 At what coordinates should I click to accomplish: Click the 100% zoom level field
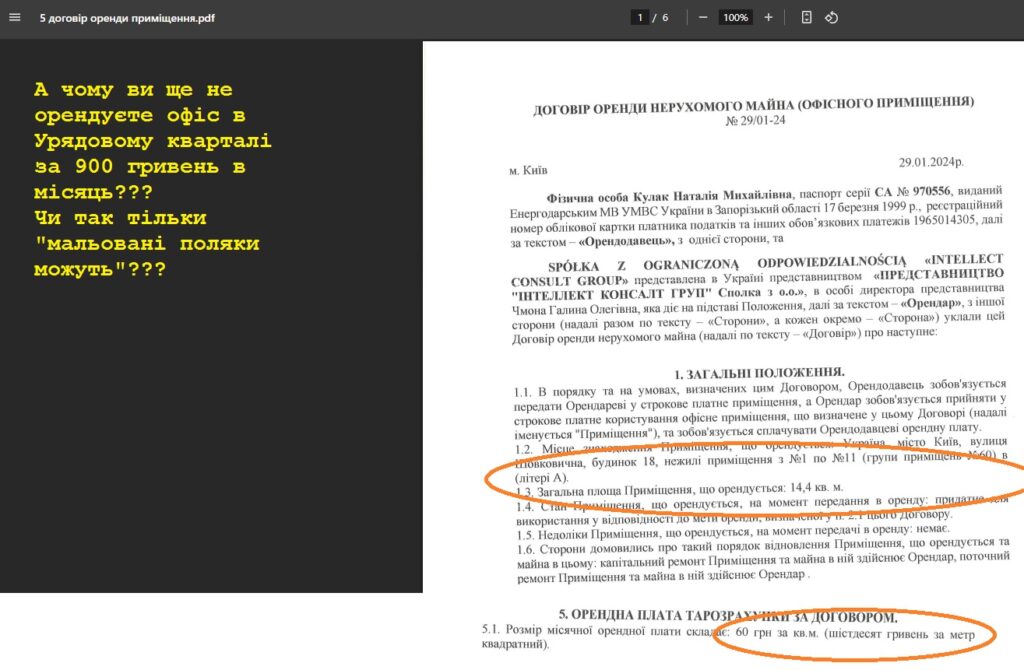[735, 18]
